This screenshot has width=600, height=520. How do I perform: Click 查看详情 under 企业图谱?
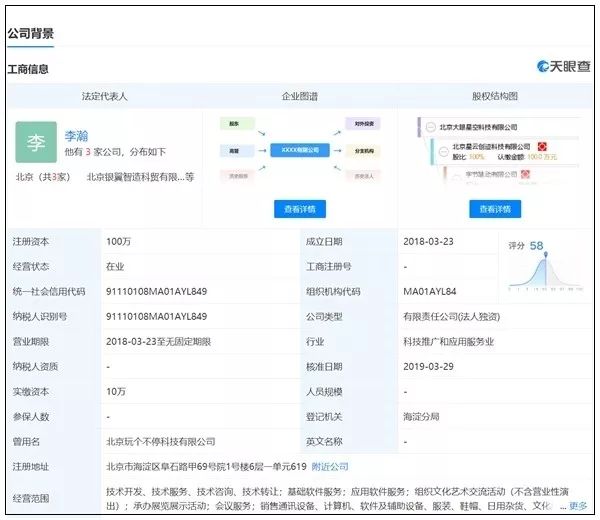299,209
